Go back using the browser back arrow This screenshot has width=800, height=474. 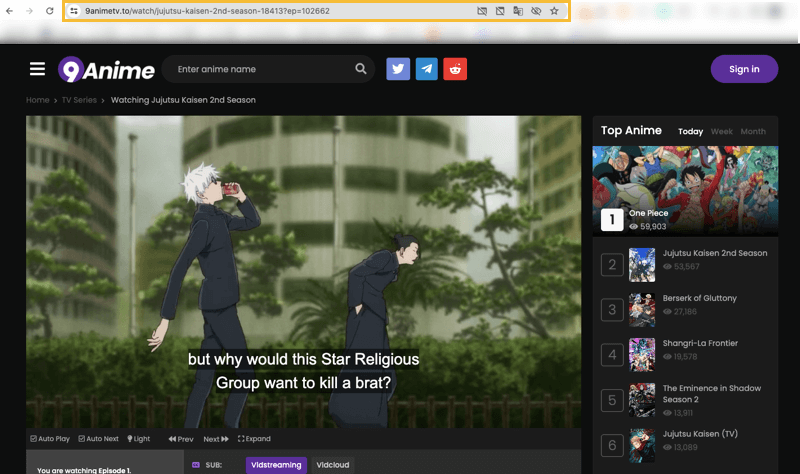(x=9, y=11)
